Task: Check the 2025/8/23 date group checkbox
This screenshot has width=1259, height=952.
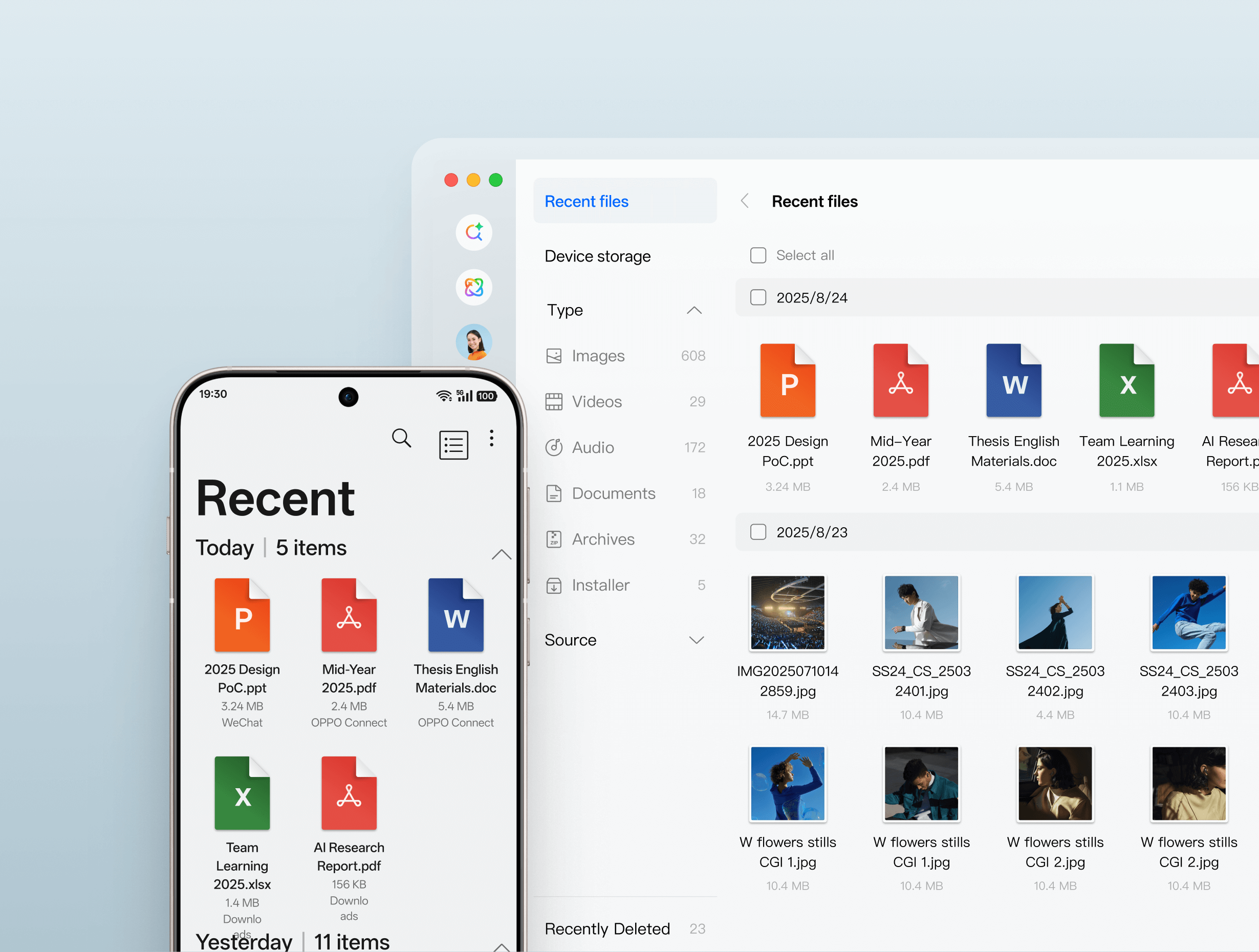Action: tap(758, 532)
